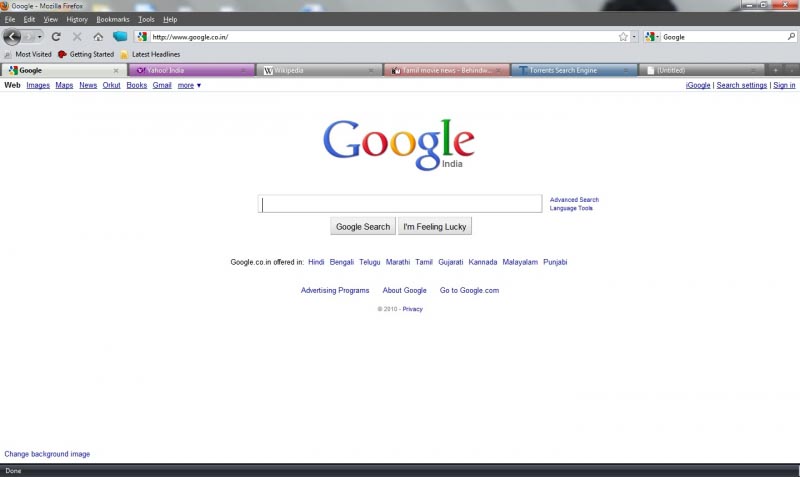Open the About Google link
The image size is (800, 477).
[404, 290]
